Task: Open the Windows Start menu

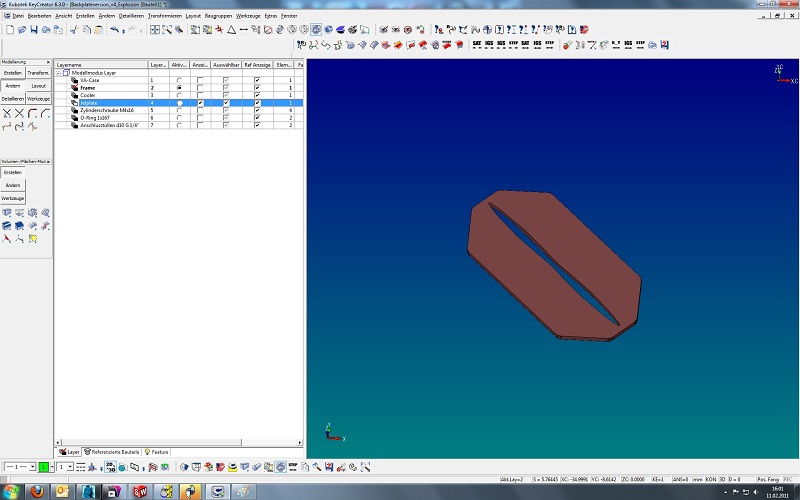Action: coord(11,491)
